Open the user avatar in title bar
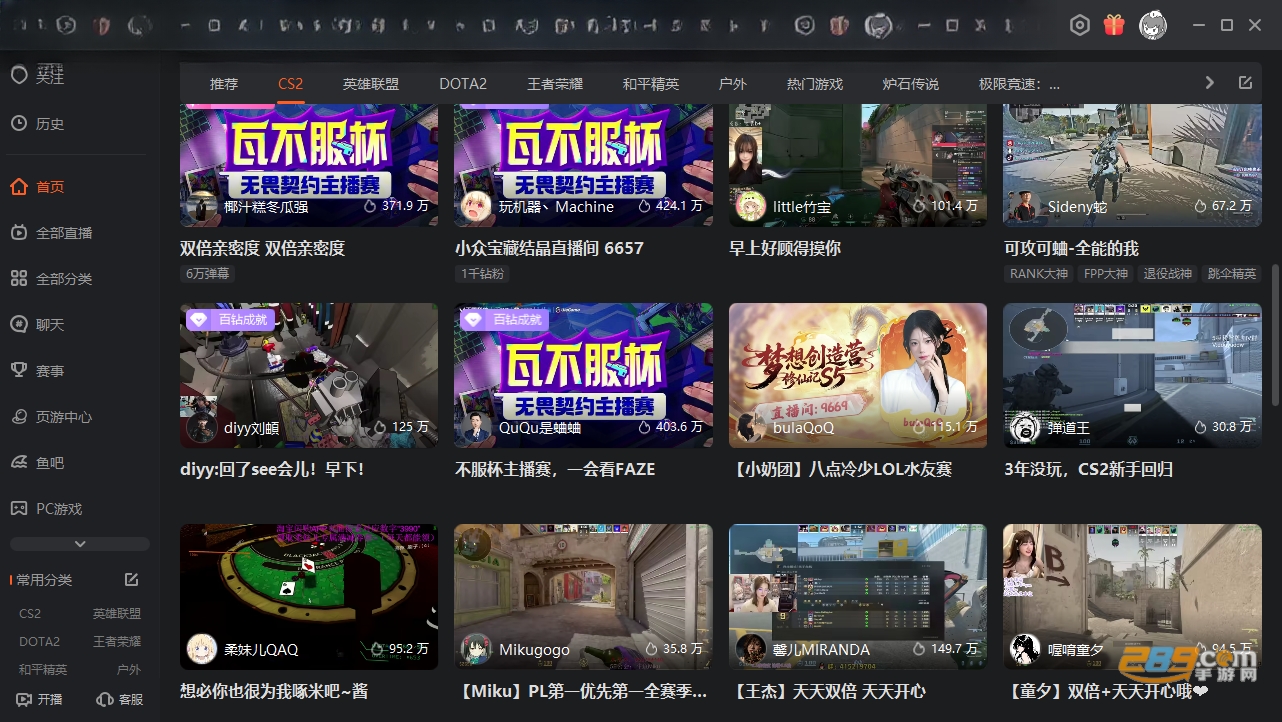 [1153, 25]
